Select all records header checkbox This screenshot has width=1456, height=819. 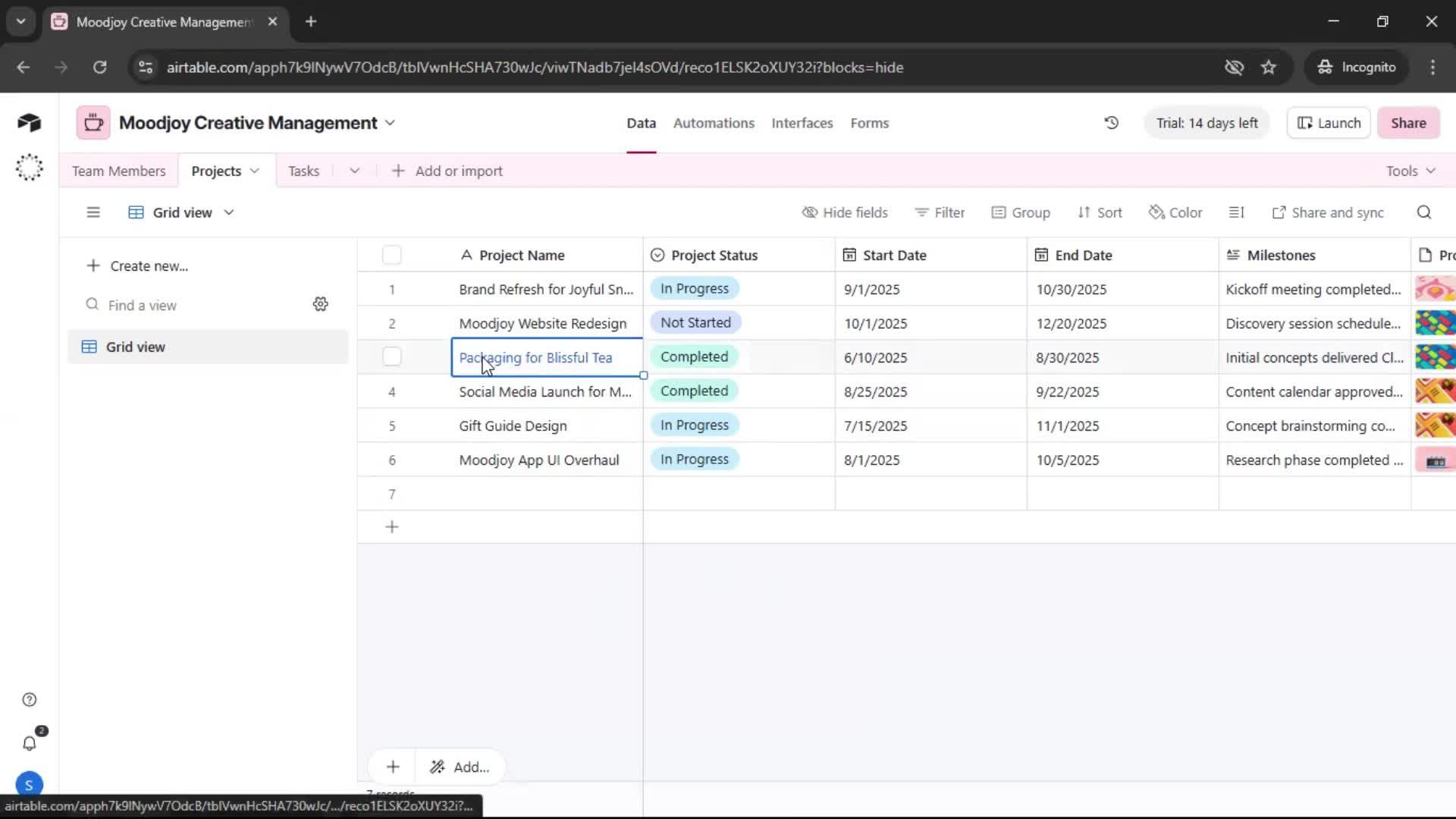coord(392,255)
